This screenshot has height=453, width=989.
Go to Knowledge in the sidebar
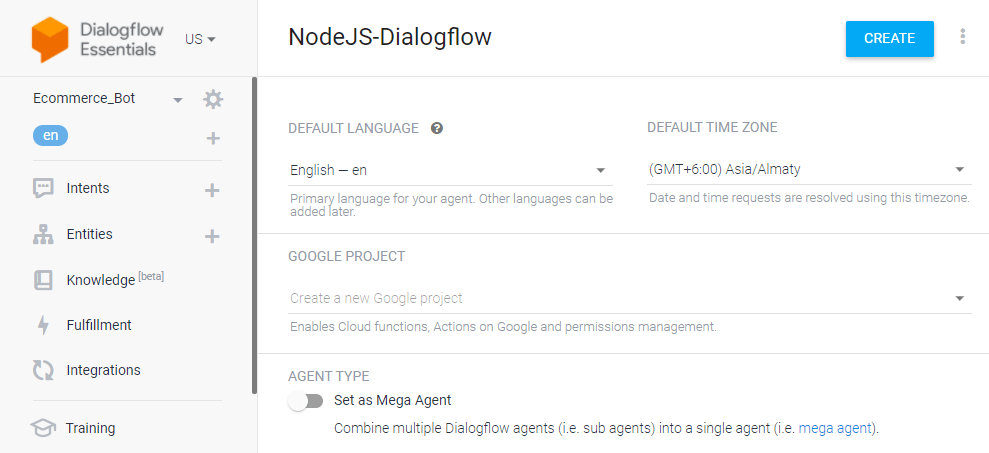pos(100,280)
